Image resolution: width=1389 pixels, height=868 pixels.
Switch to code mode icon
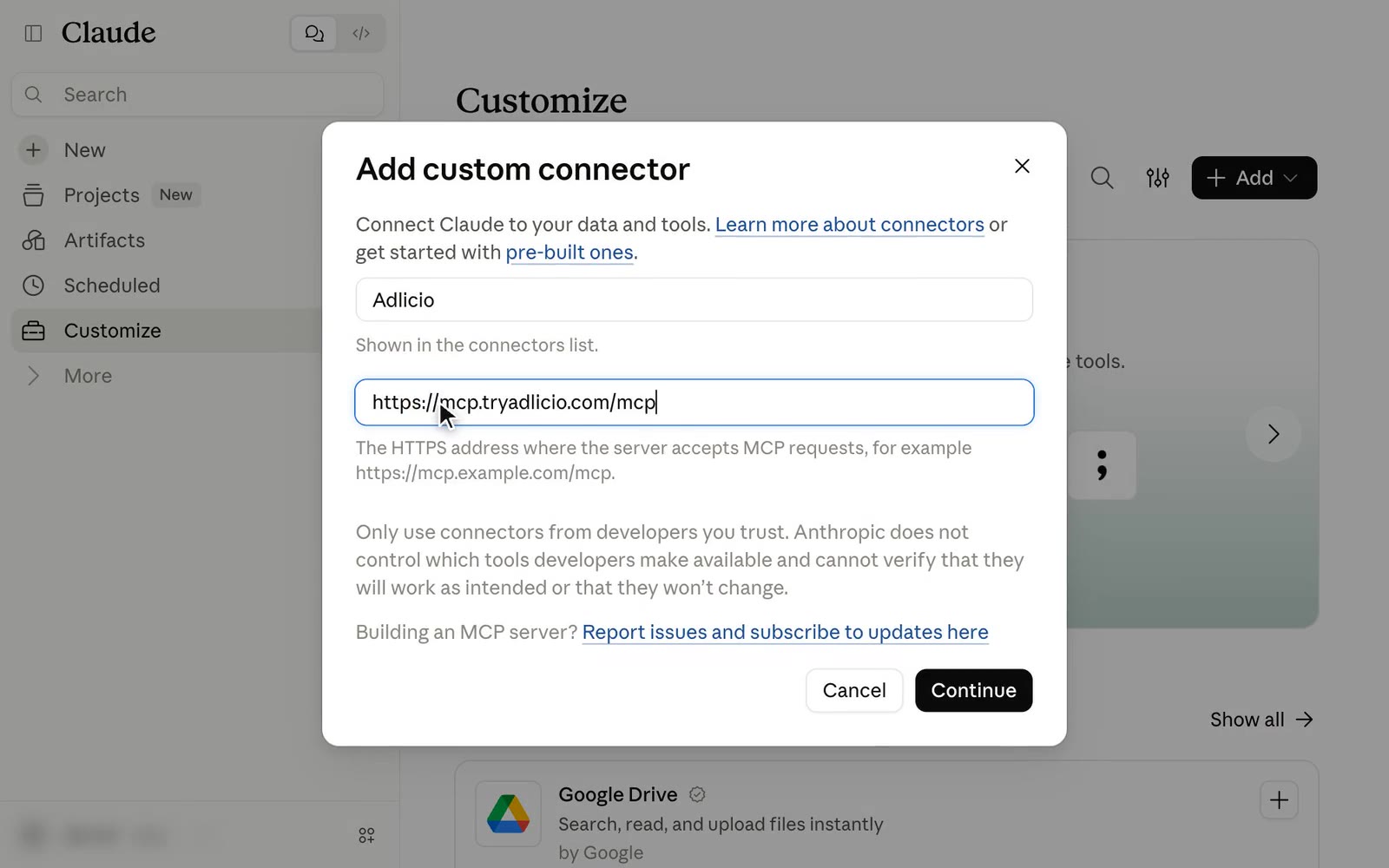pos(361,34)
